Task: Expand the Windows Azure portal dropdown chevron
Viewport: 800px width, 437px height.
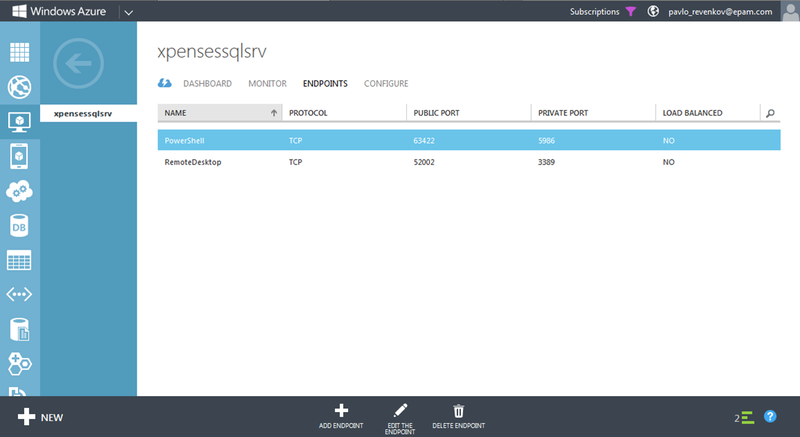Action: pos(129,12)
